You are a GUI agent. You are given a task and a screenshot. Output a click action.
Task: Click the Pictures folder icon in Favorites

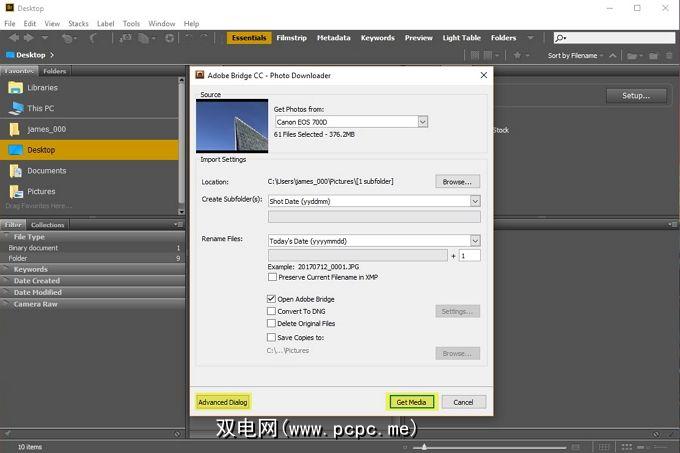point(16,191)
